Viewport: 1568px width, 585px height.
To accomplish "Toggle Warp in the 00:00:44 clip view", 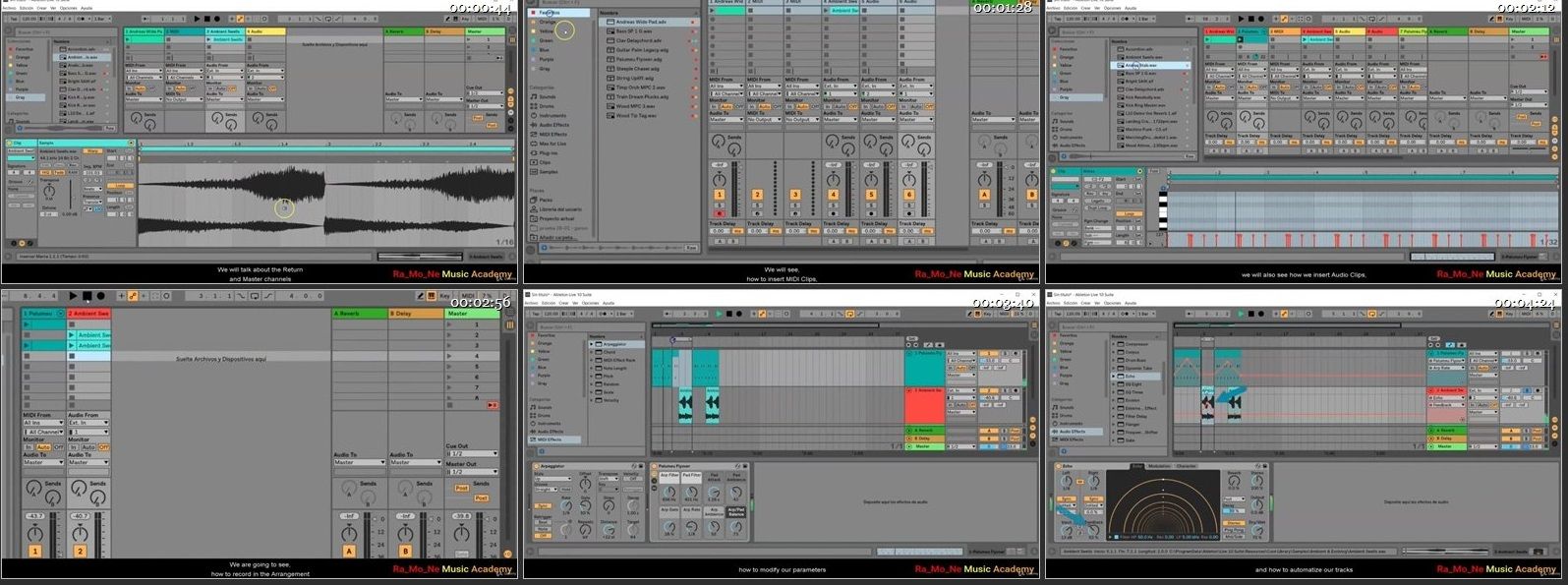I will [93, 151].
